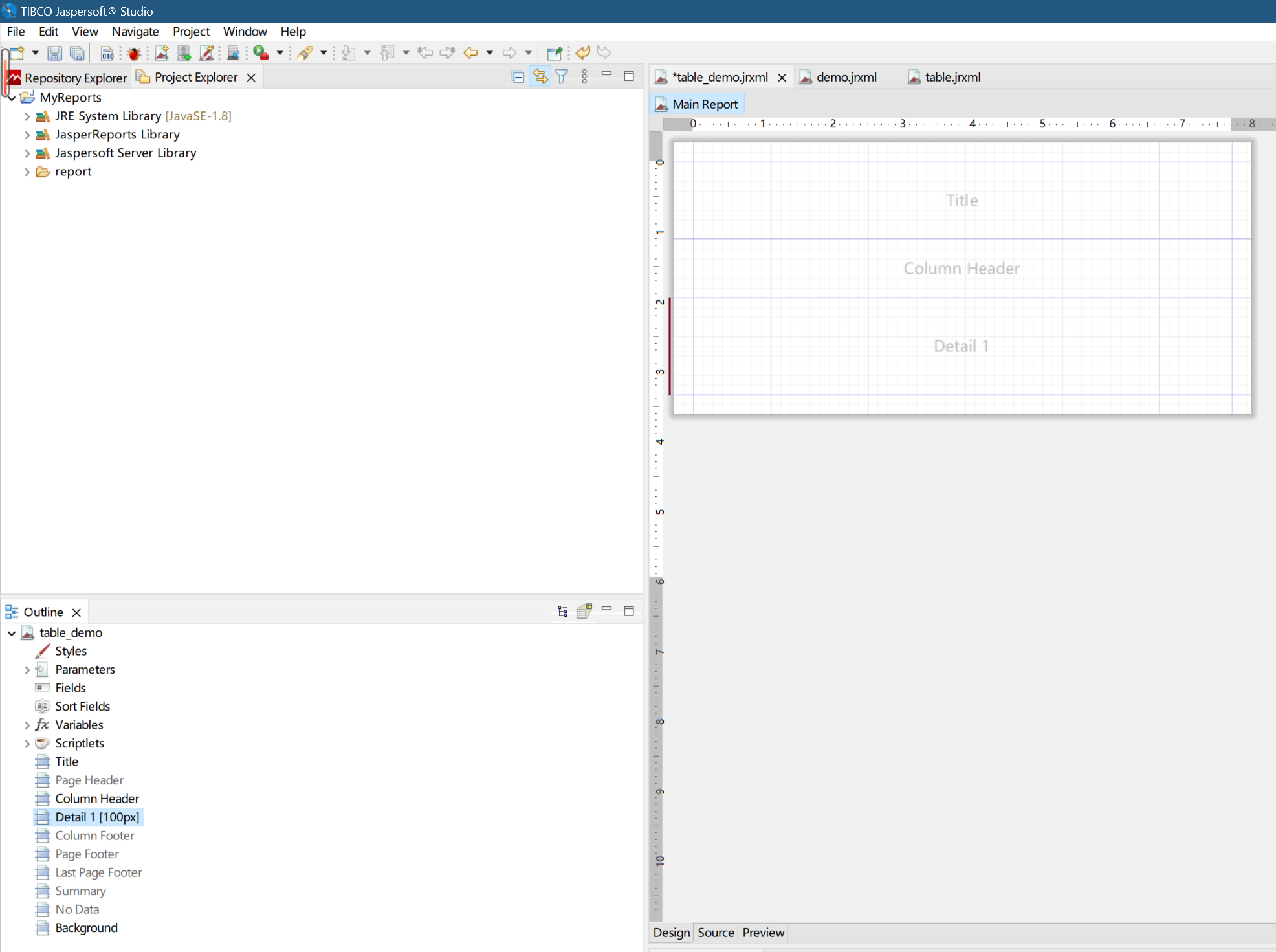1276x952 pixels.
Task: Open the Preview view tab
Action: (763, 933)
